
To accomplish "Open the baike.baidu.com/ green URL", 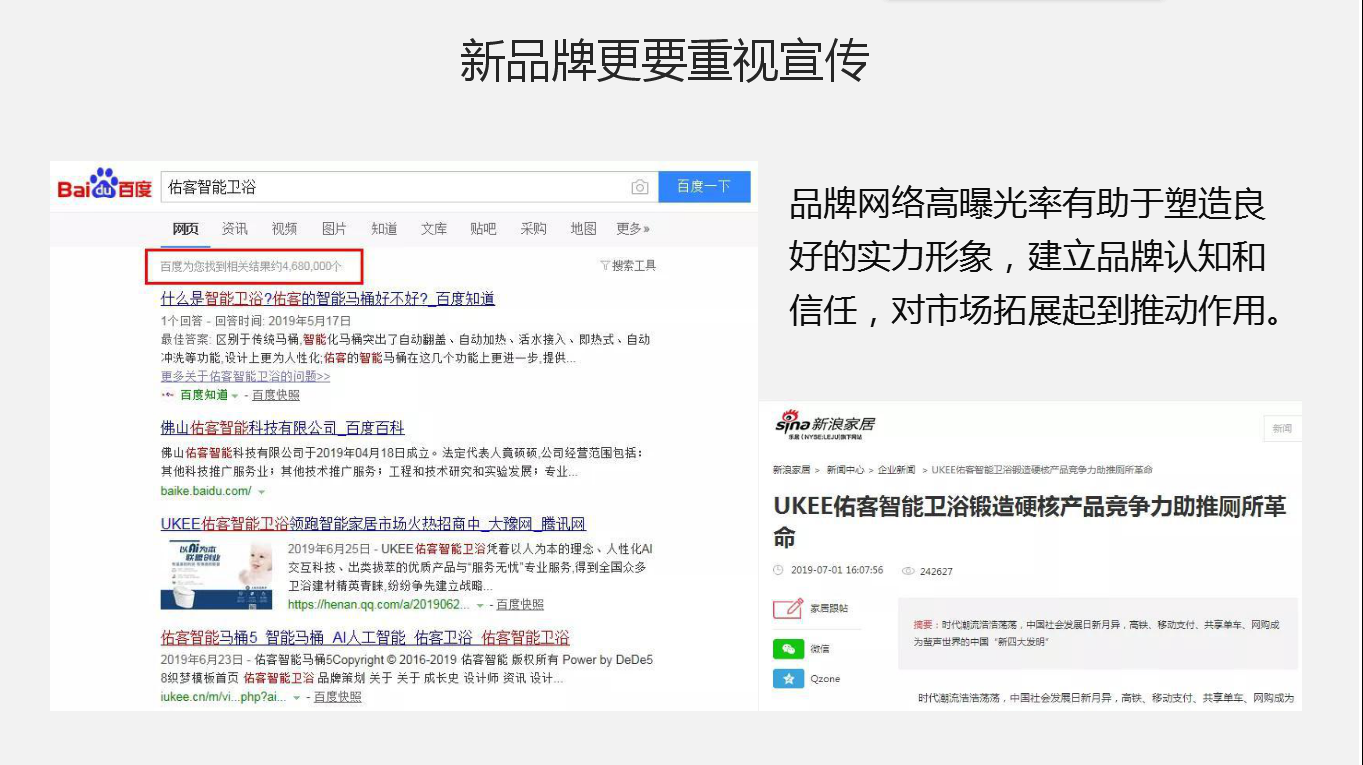I will pos(206,491).
